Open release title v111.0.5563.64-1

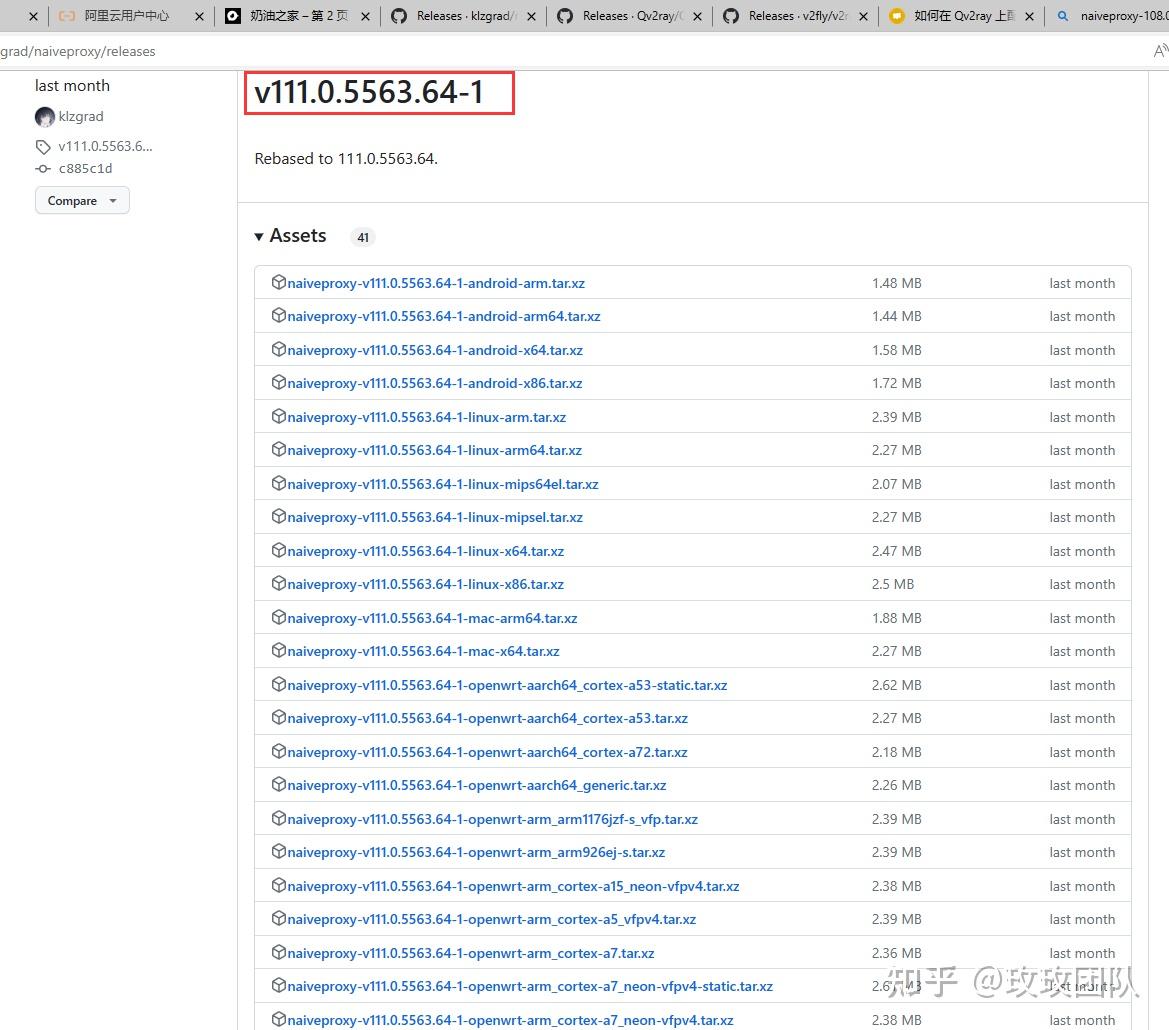coord(369,92)
